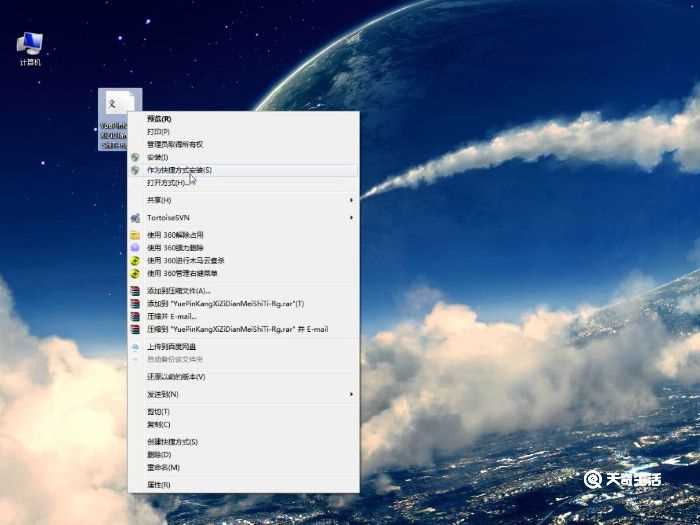Choose 预览(R) from the context menu
Viewport: 700px width, 525px height.
243,119
